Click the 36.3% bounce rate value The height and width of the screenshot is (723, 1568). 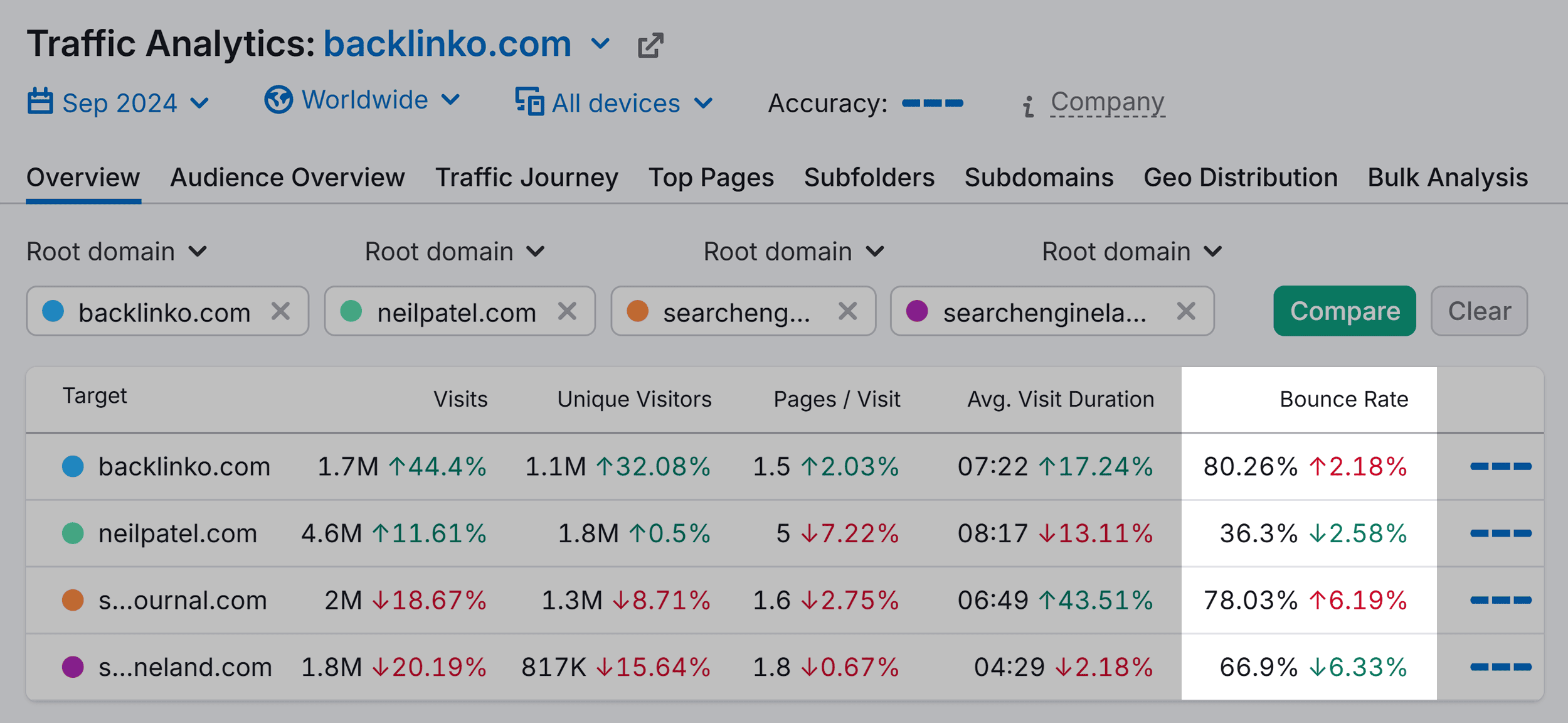tap(1258, 533)
